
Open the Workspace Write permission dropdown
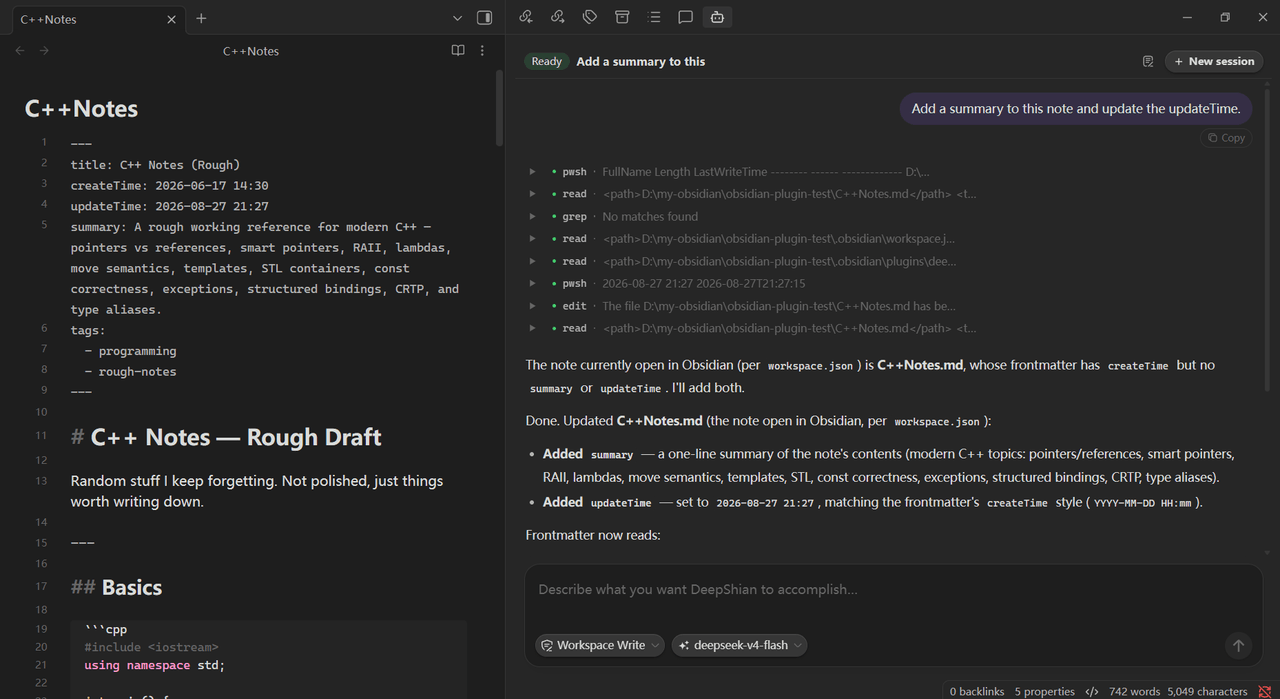(600, 645)
